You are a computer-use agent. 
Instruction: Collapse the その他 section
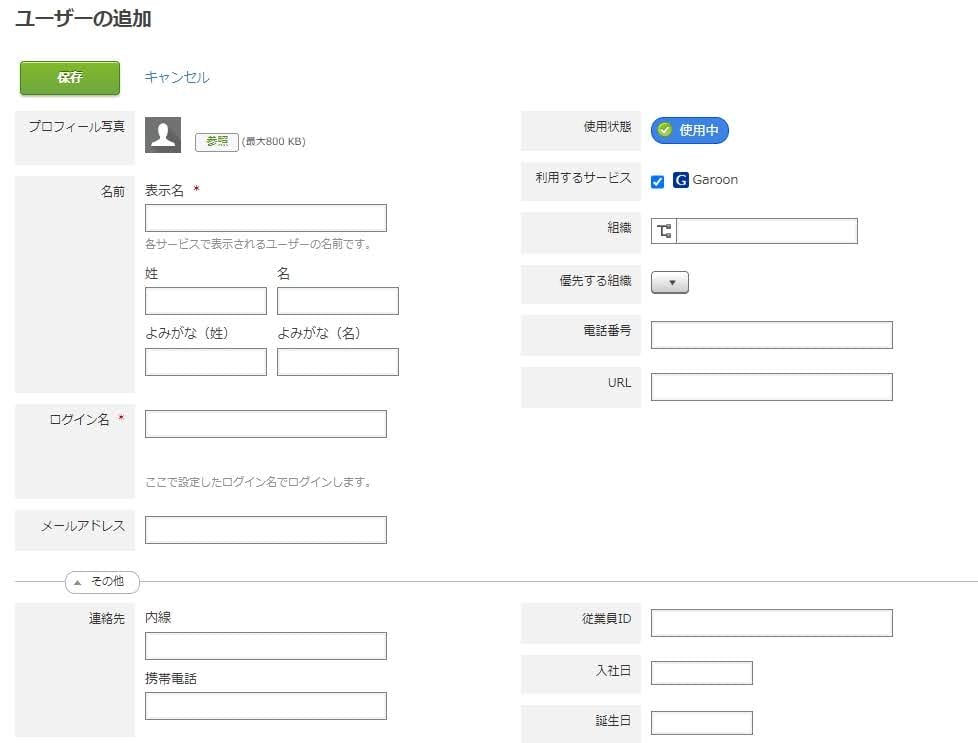coord(100,581)
